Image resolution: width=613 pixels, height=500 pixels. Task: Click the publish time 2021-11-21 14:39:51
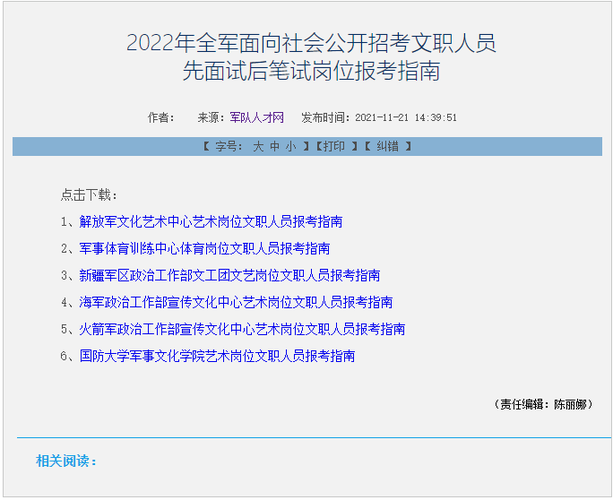click(406, 118)
